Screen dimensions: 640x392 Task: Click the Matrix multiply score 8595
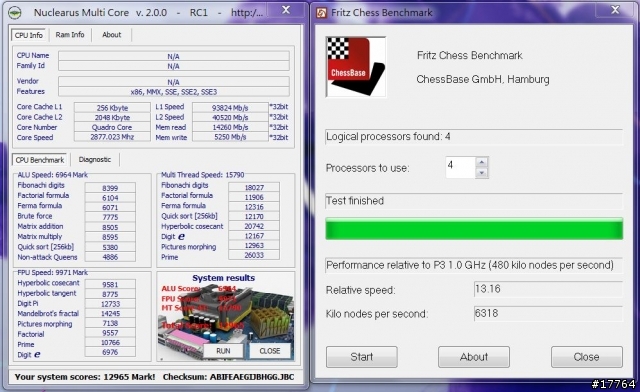(x=110, y=237)
